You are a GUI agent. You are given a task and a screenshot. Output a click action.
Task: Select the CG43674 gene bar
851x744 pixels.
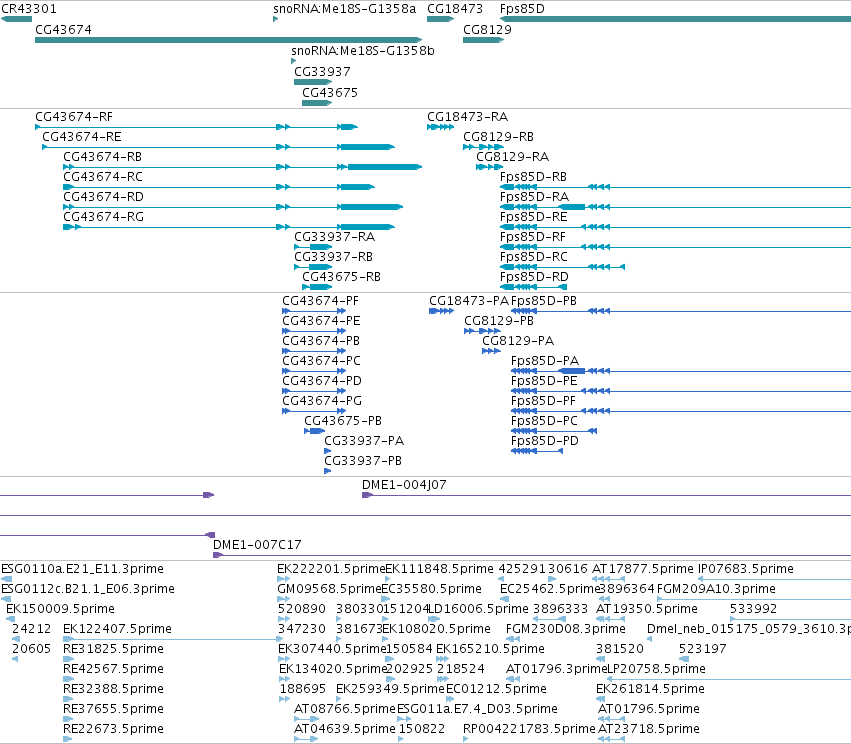(228, 40)
